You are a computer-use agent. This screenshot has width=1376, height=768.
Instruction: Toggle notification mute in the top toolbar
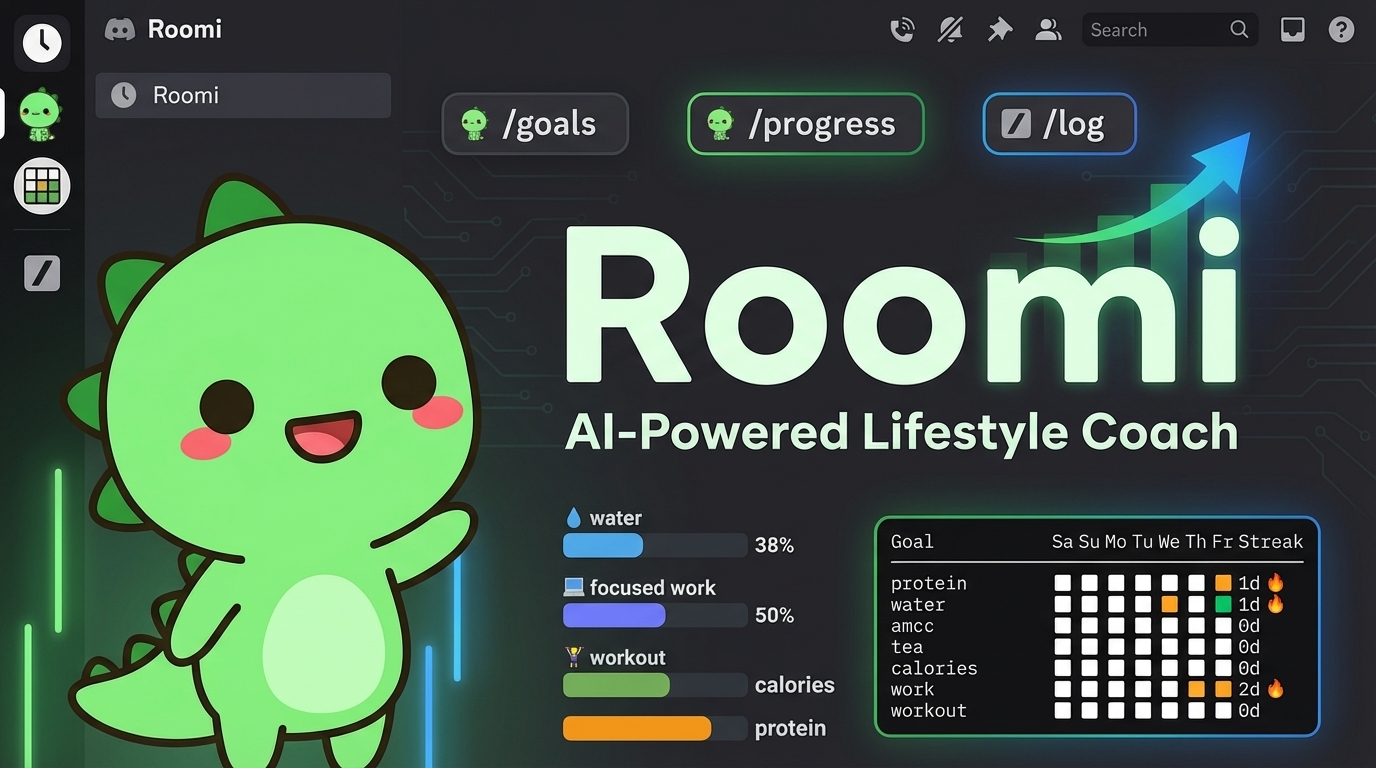coord(950,29)
